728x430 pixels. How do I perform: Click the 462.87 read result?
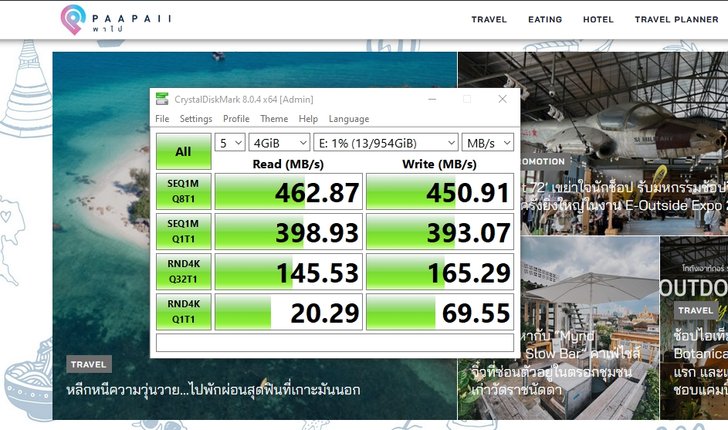pos(288,191)
